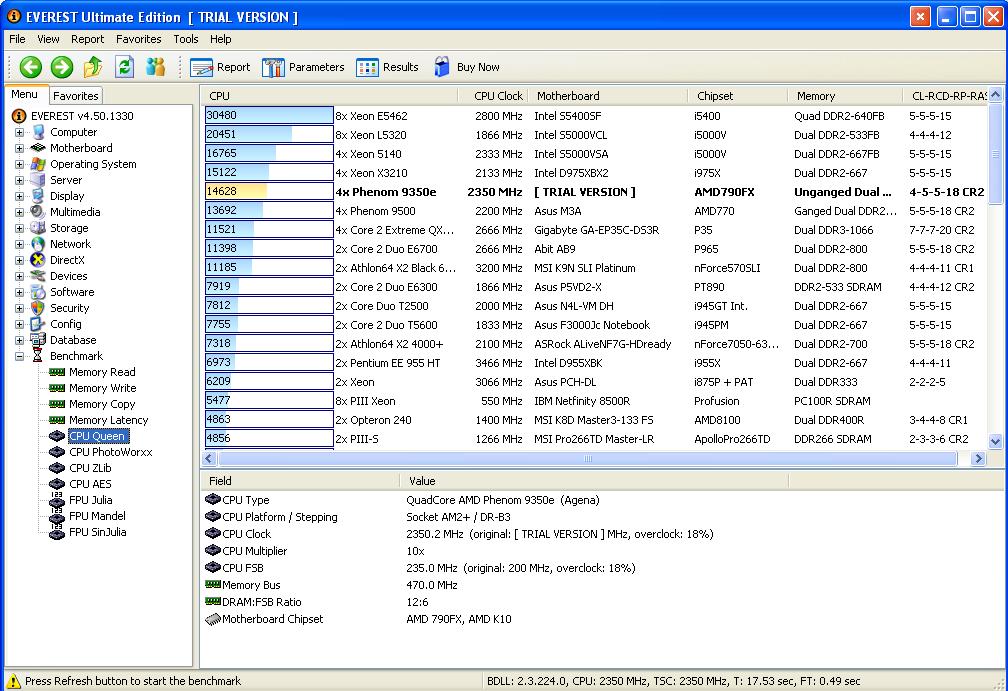
Task: Expand the Motherboard tree node
Action: pyautogui.click(x=19, y=148)
